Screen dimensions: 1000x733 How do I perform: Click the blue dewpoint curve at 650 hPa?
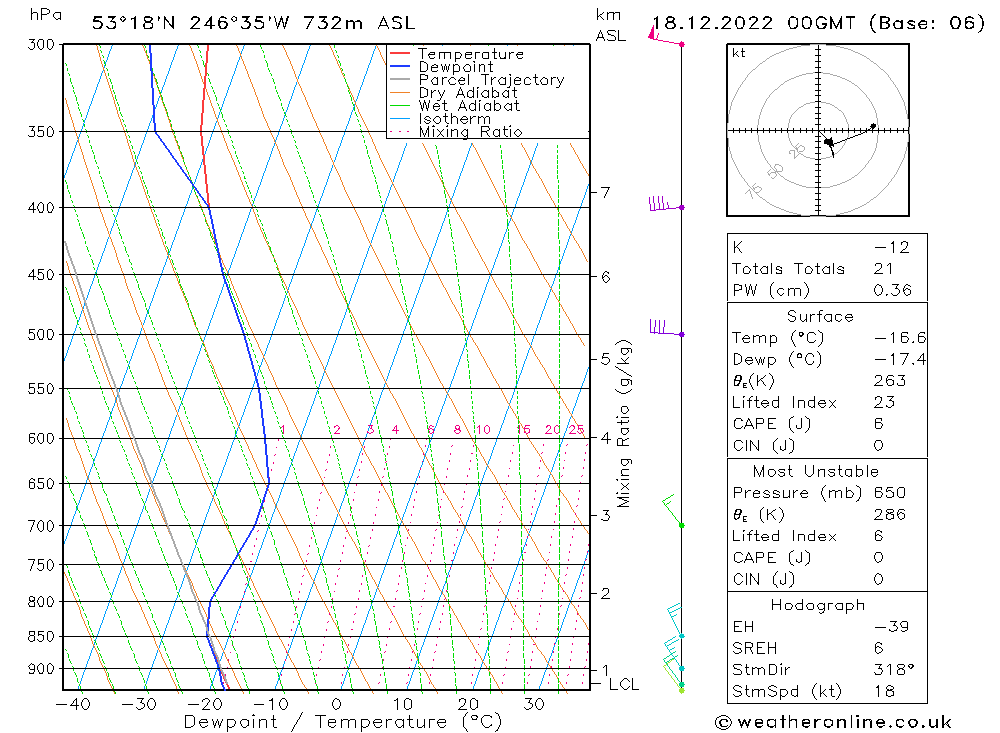268,483
